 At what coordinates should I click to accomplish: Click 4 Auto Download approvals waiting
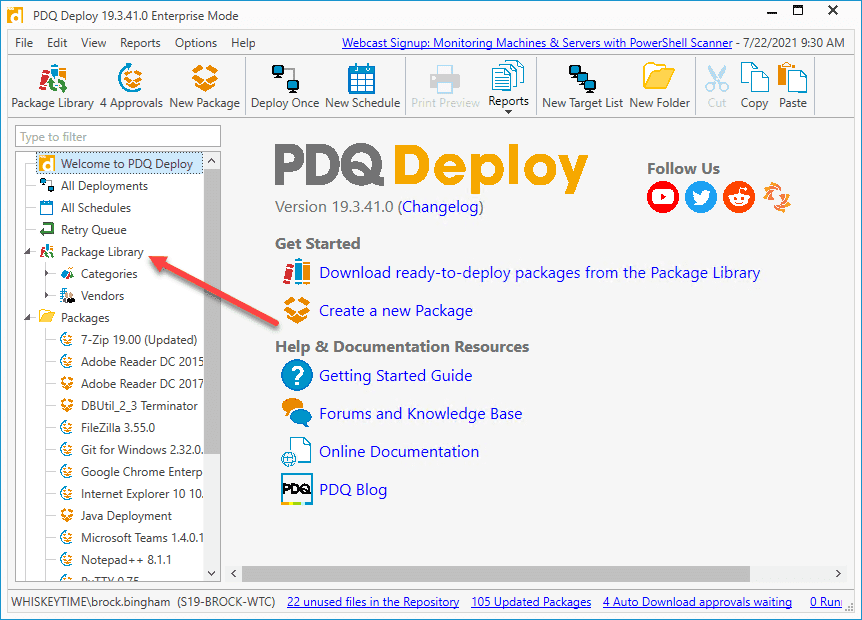(x=697, y=602)
